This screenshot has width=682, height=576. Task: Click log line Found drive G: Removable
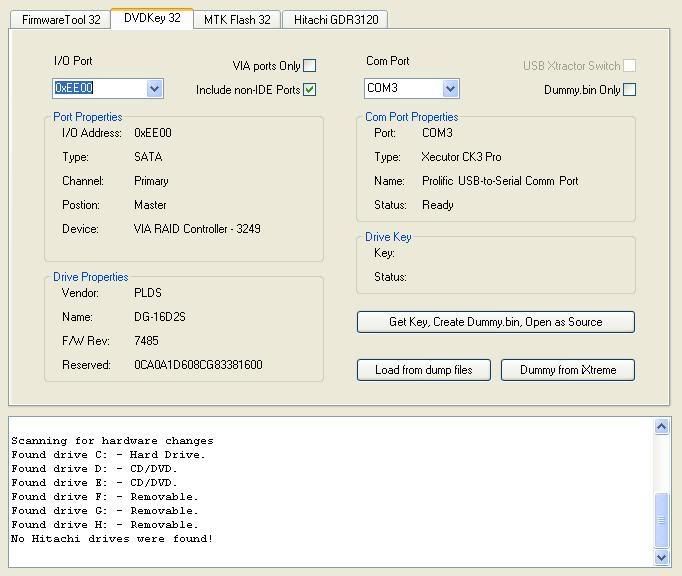pyautogui.click(x=105, y=510)
